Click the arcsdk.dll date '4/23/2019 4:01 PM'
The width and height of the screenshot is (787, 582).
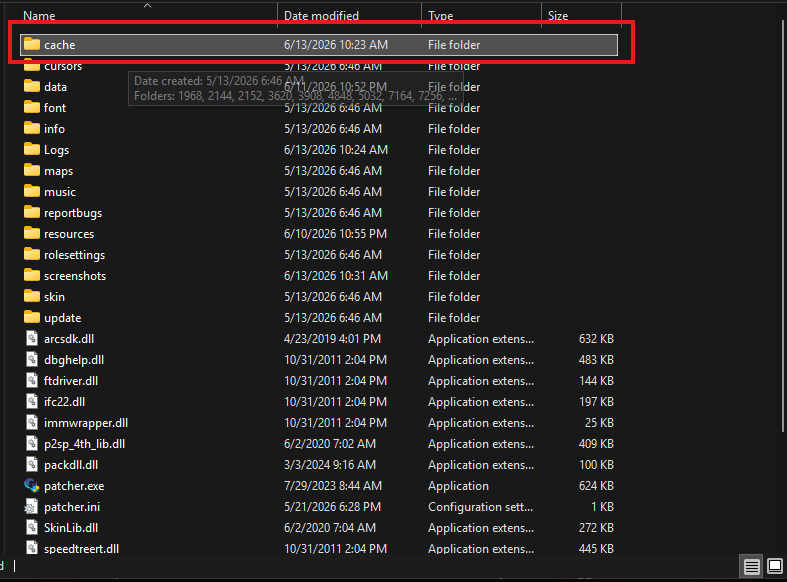click(x=332, y=339)
